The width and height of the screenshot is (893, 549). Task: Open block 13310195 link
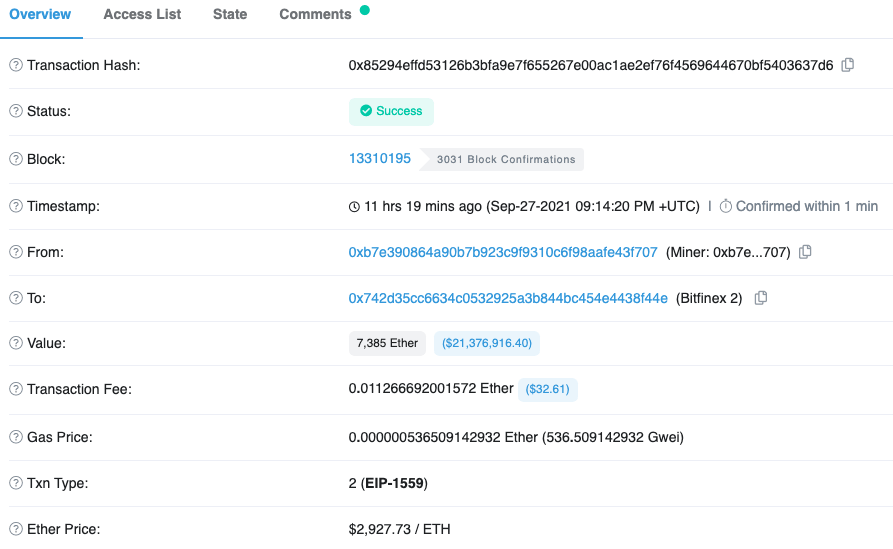point(380,158)
